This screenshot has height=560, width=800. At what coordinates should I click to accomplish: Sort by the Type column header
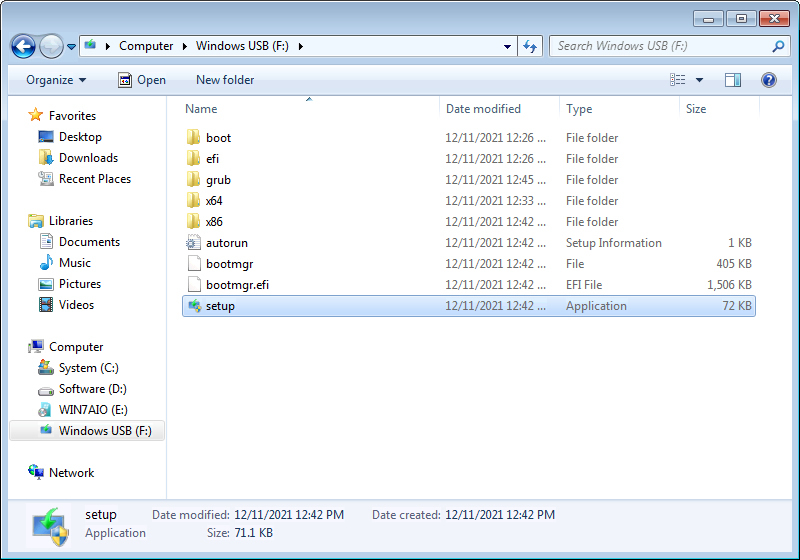tap(579, 109)
